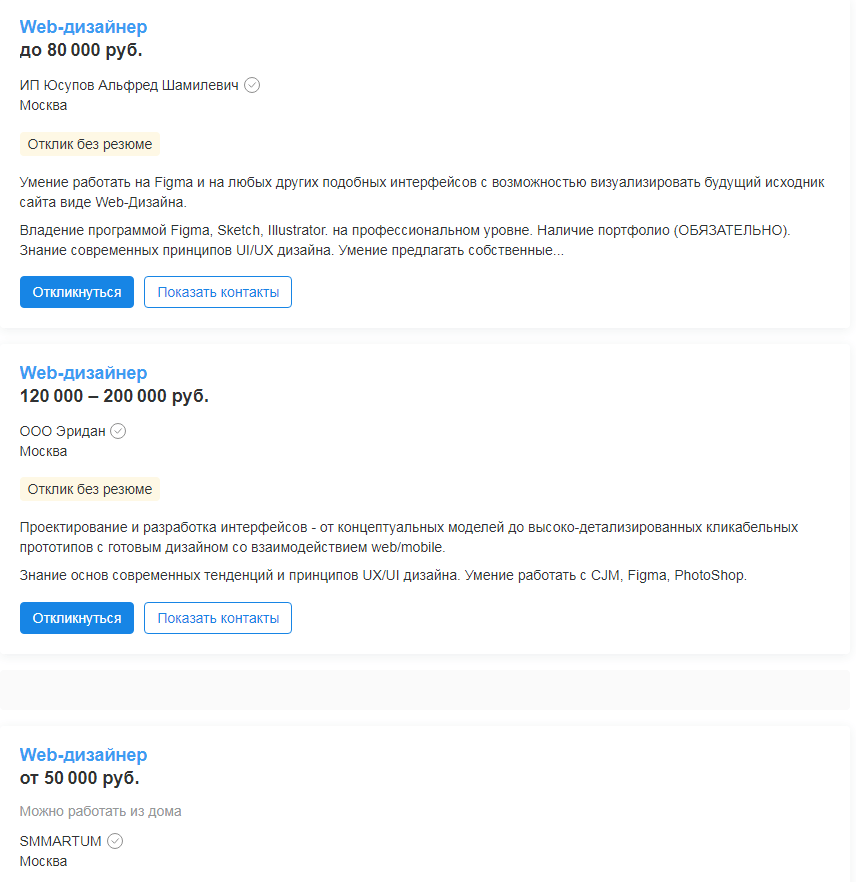The height and width of the screenshot is (882, 856).
Task: Open Web-дизайнер vacancy paying до 80 000 руб.
Action: pyautogui.click(x=83, y=27)
